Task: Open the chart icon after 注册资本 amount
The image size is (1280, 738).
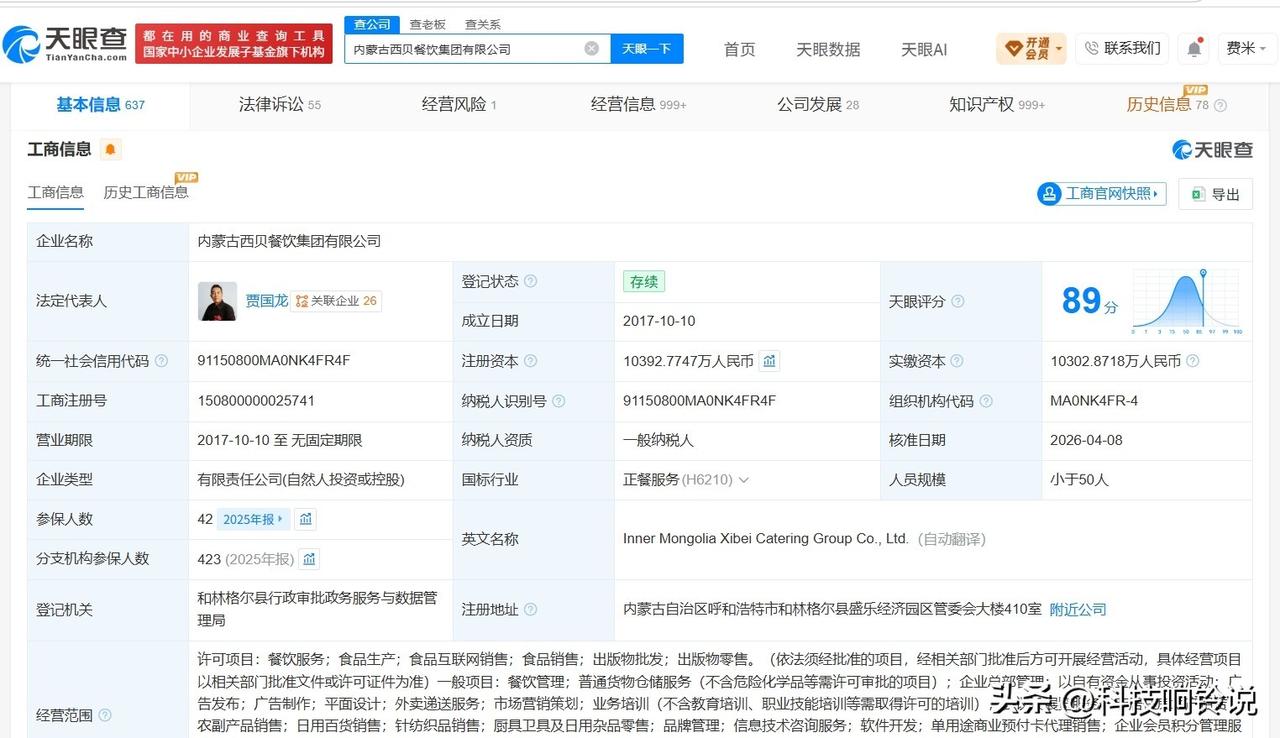Action: pos(769,361)
